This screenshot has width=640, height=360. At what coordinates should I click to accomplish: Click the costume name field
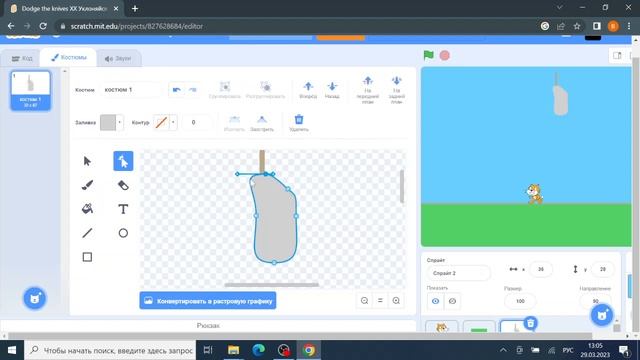click(x=132, y=89)
